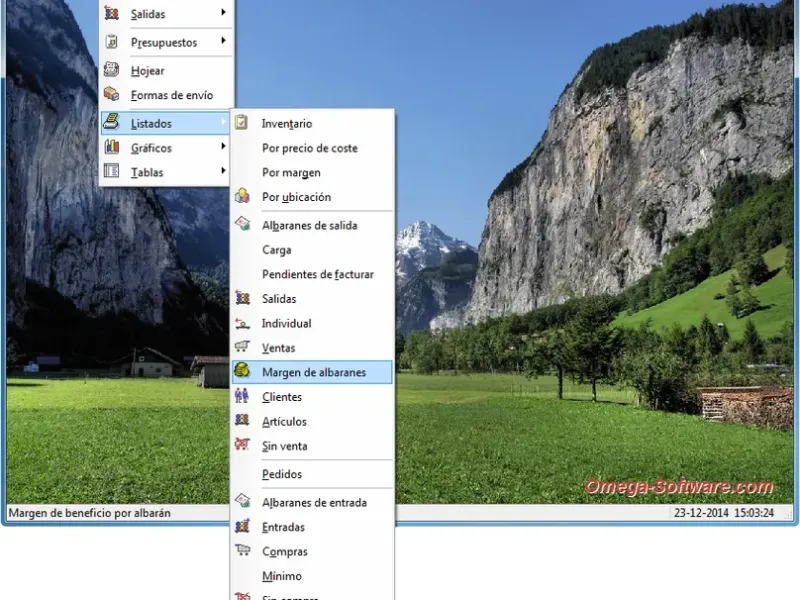Select Margen de albaranes

(312, 372)
